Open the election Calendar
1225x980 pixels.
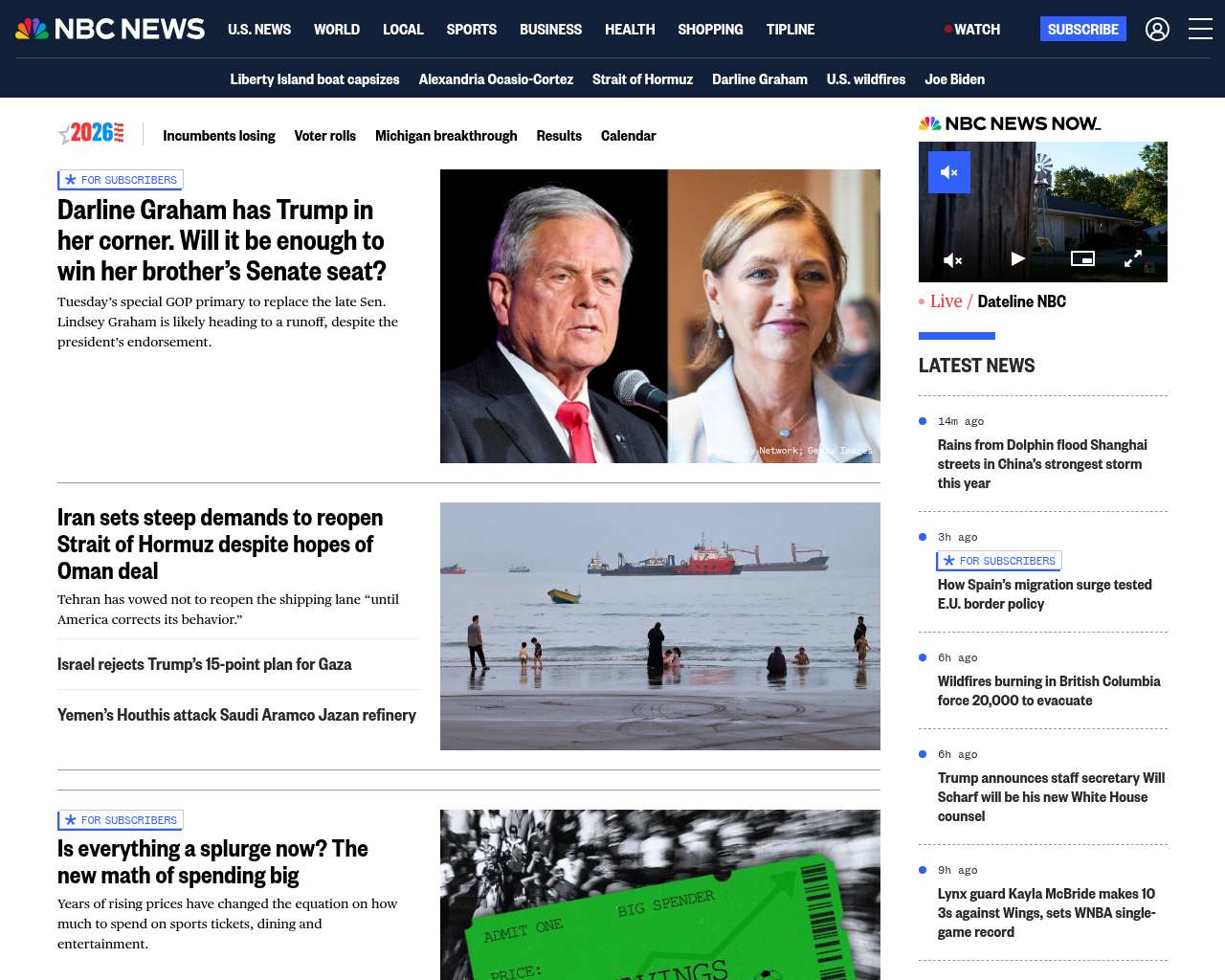[628, 136]
